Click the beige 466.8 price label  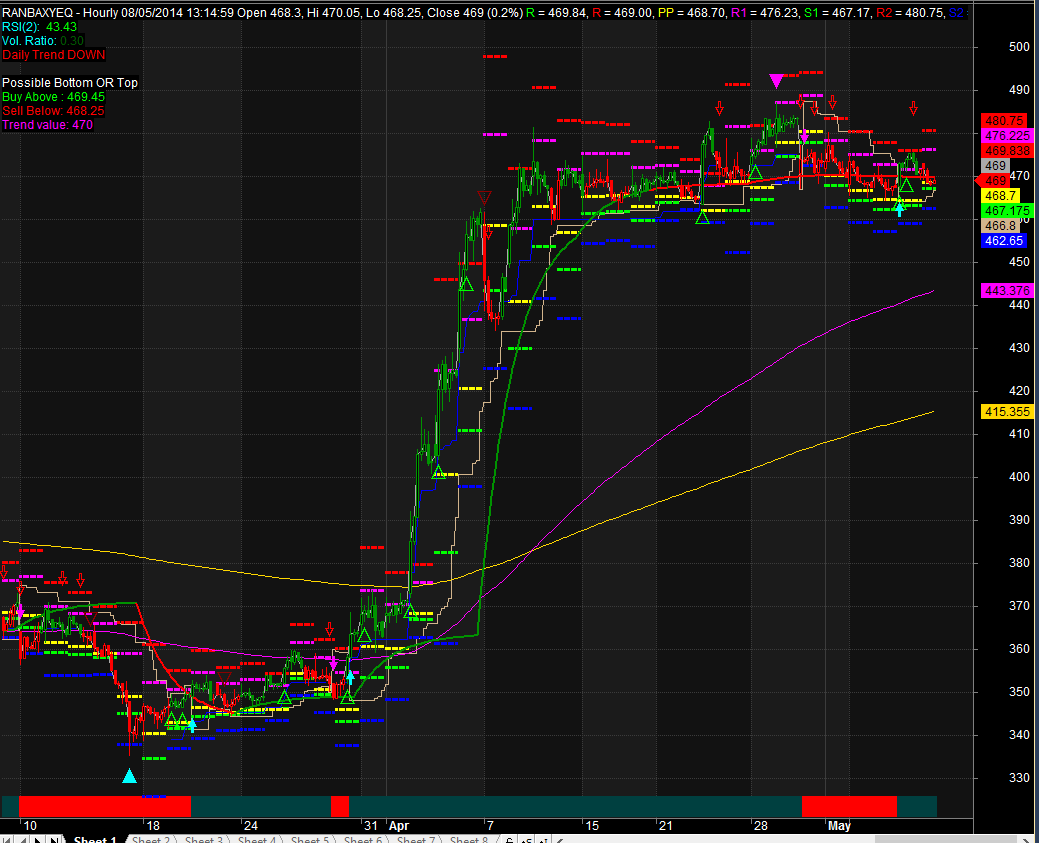[1000, 226]
